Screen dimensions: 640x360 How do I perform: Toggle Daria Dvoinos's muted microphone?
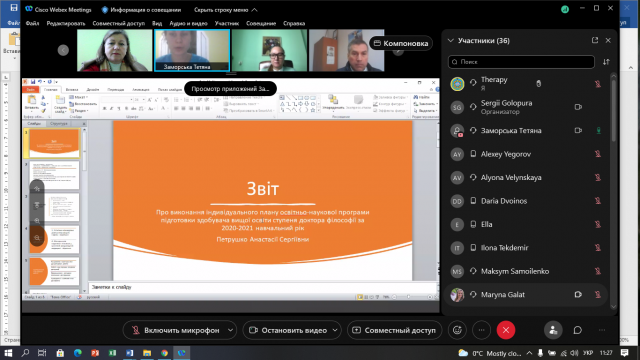pyautogui.click(x=598, y=201)
